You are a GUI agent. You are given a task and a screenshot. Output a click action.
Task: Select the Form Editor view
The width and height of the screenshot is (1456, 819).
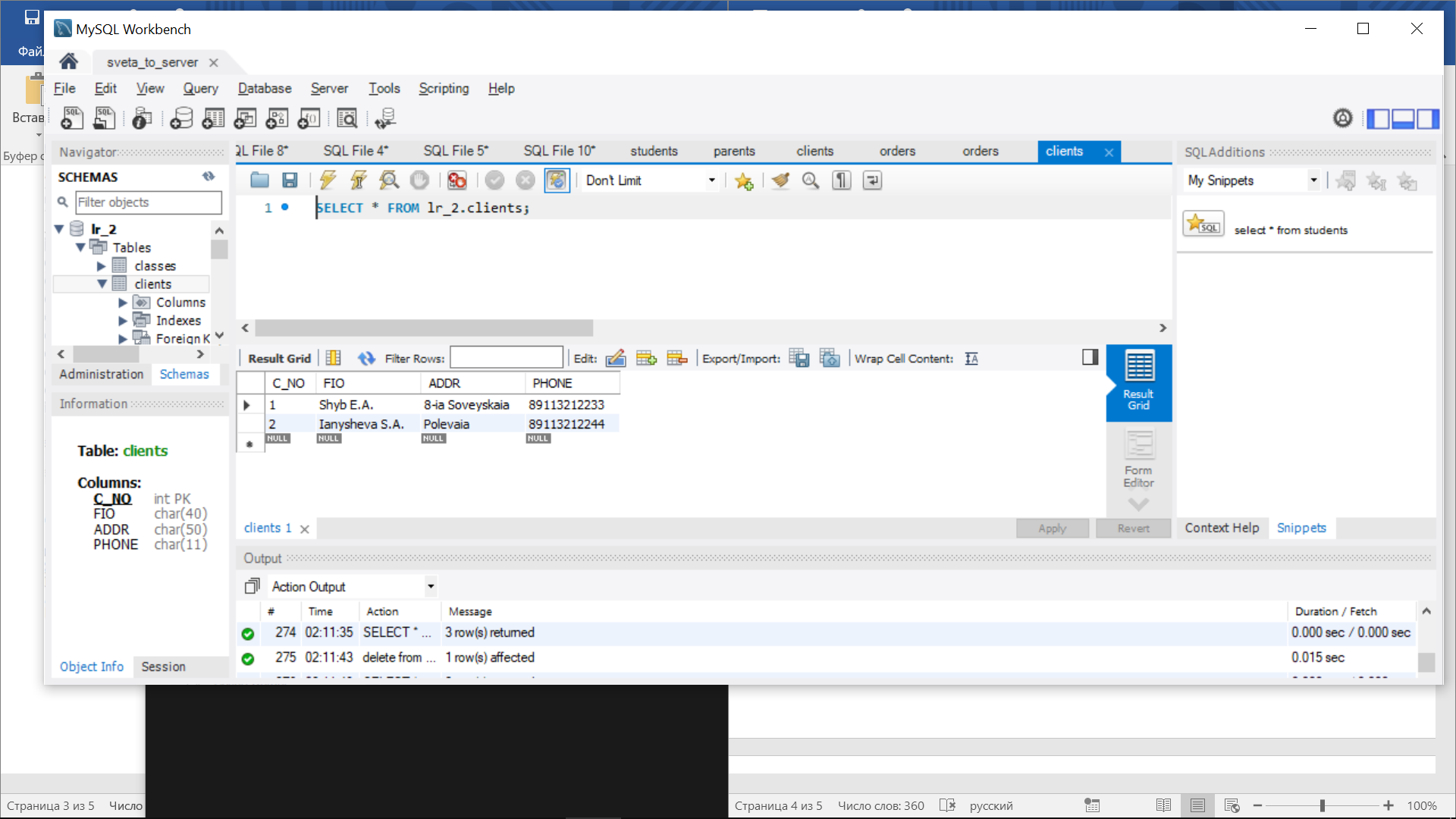(1138, 460)
